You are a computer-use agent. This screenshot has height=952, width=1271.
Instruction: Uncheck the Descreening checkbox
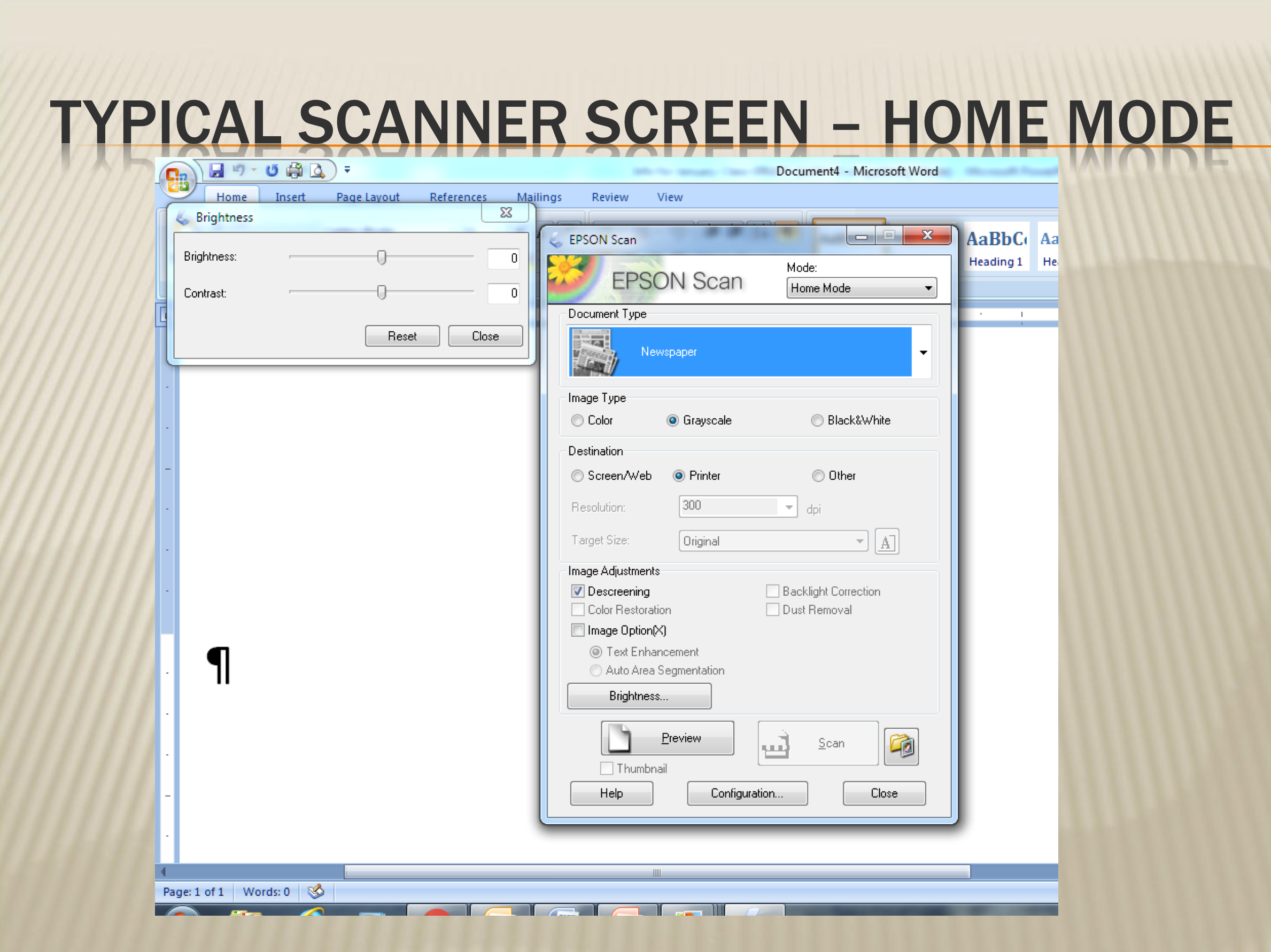(x=578, y=591)
